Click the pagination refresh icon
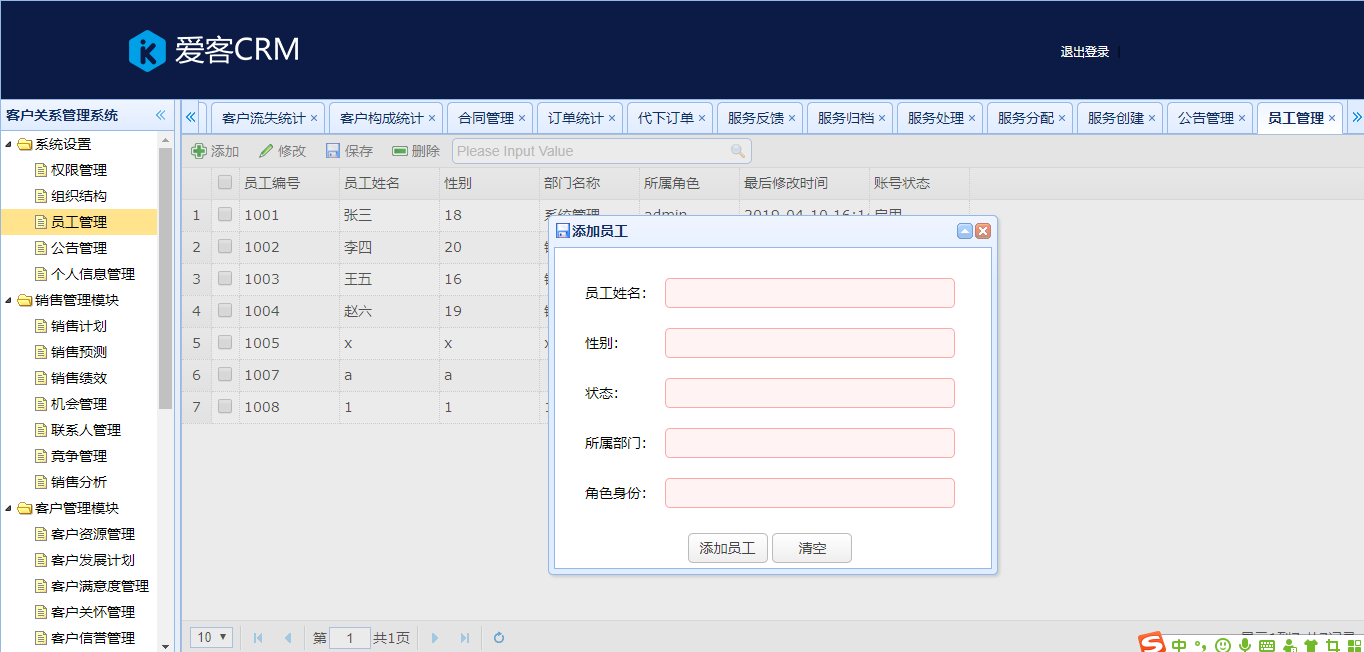 click(x=499, y=638)
